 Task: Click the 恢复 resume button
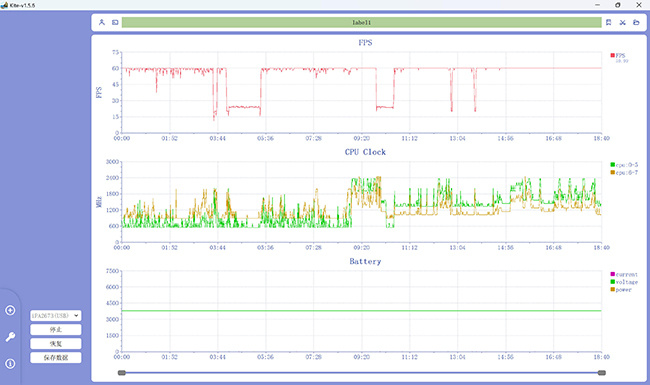(x=56, y=344)
